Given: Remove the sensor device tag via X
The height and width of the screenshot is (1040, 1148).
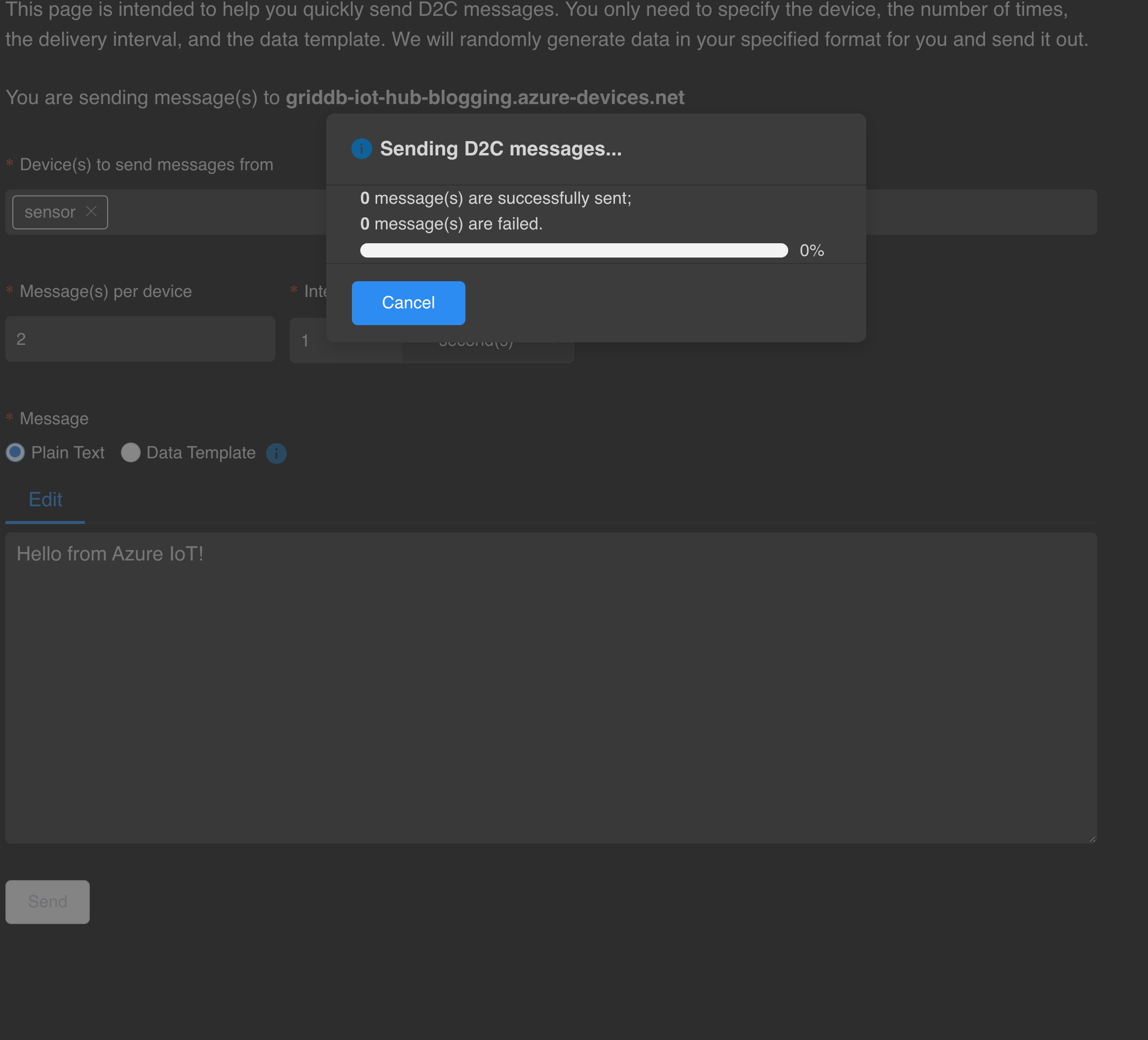Looking at the screenshot, I should (x=91, y=211).
